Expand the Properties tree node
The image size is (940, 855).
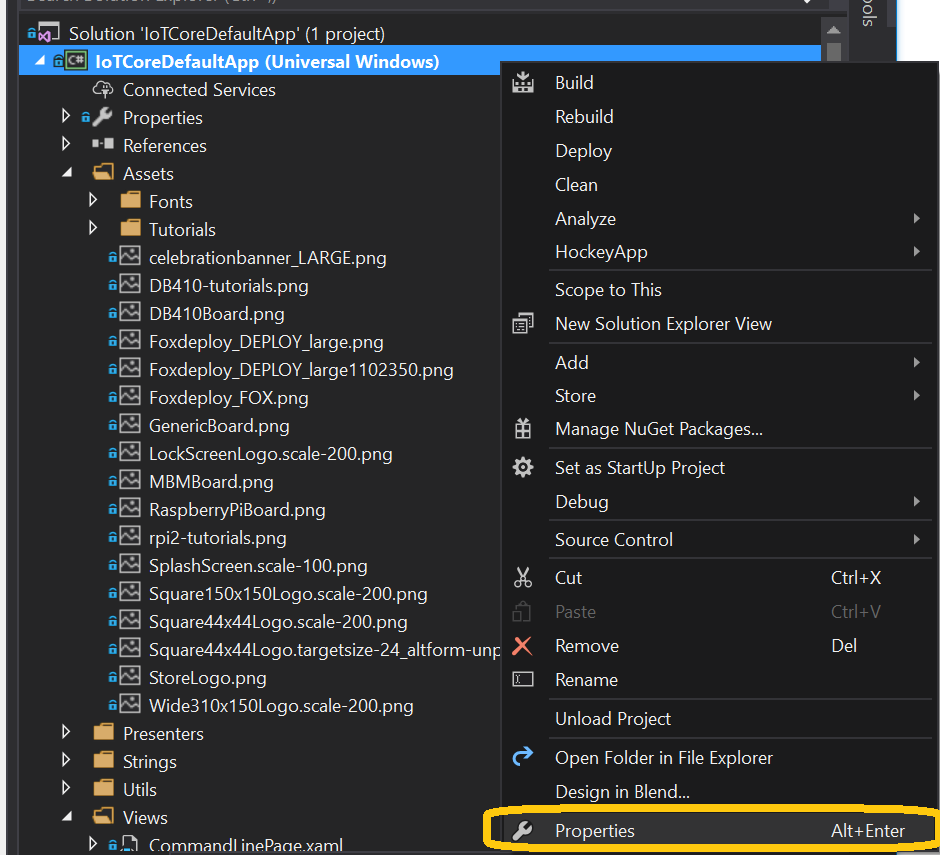pos(66,116)
